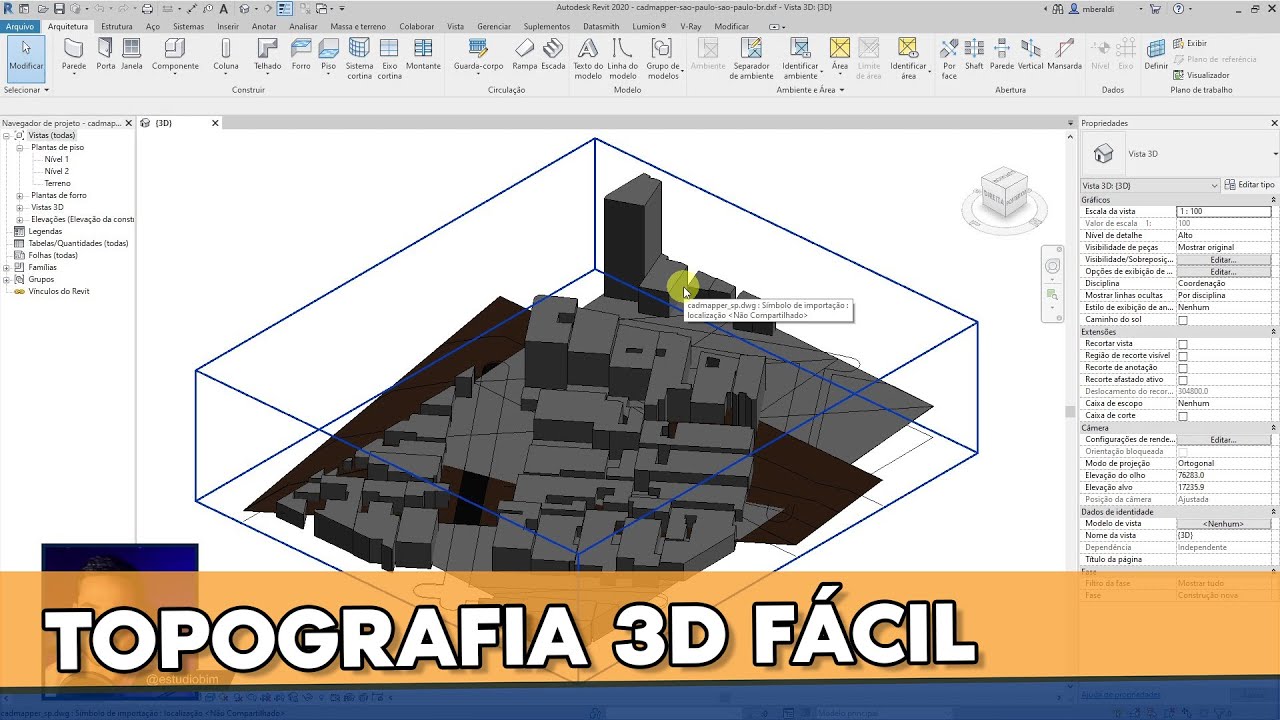Enable Recorte de anotação checkbox

tap(1183, 368)
